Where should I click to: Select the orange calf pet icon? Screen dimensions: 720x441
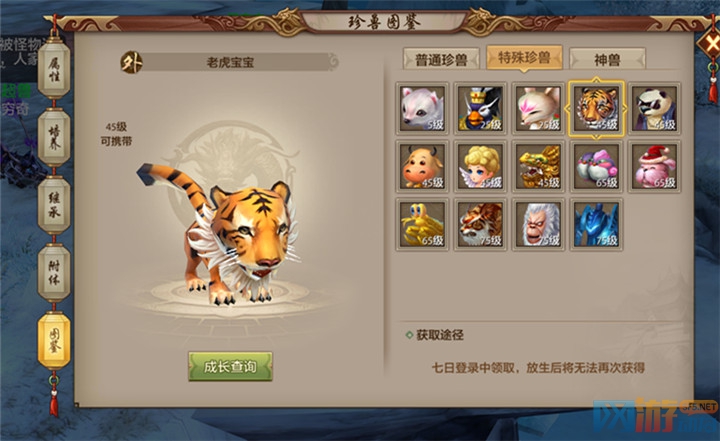[422, 167]
